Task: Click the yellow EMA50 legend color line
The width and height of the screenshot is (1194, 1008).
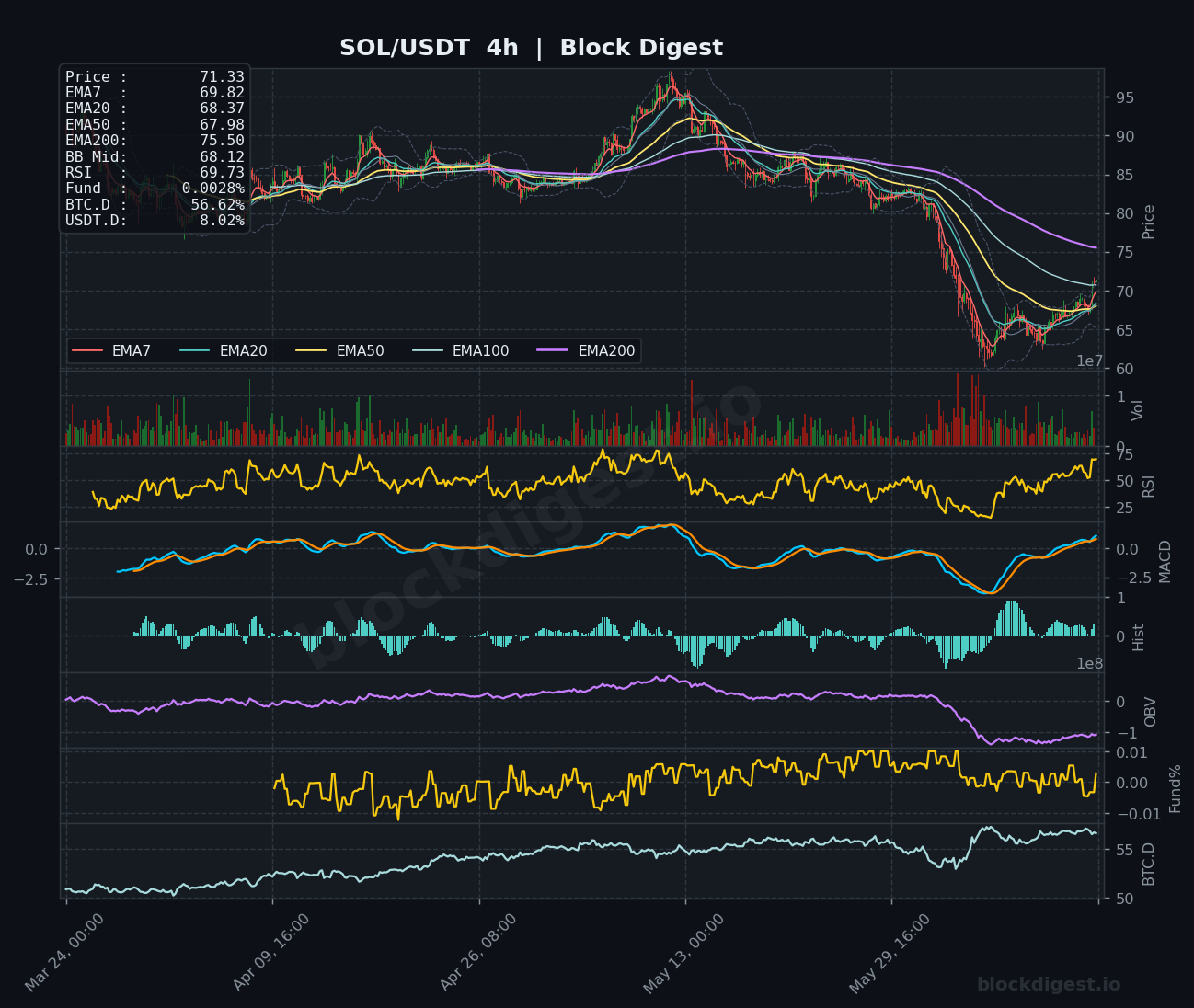Action: tap(312, 350)
